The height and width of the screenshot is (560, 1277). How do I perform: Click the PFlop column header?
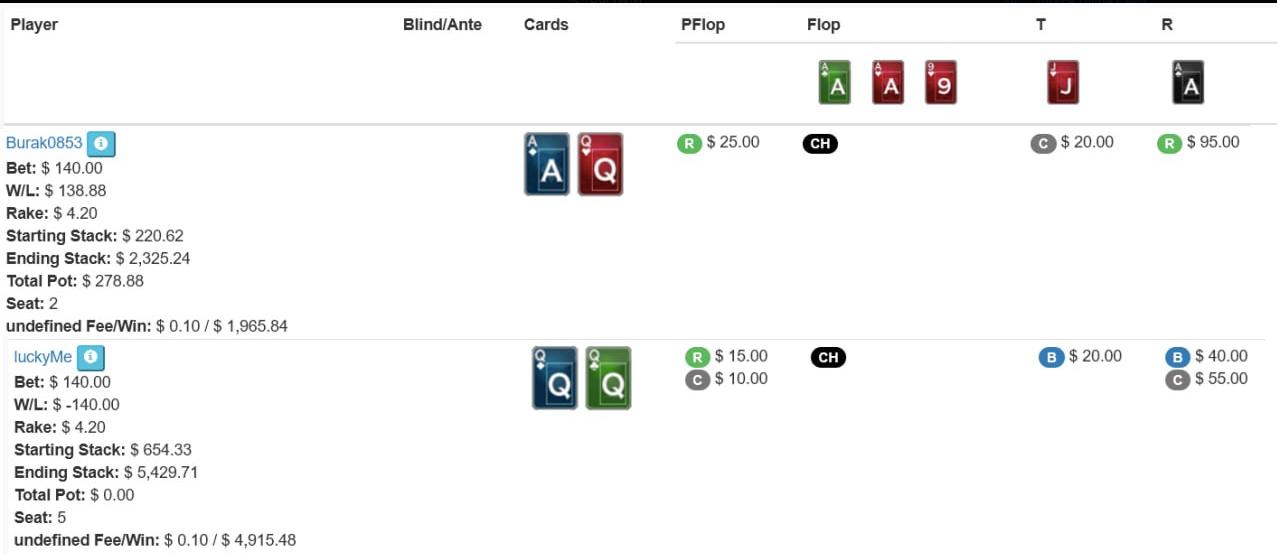702,25
